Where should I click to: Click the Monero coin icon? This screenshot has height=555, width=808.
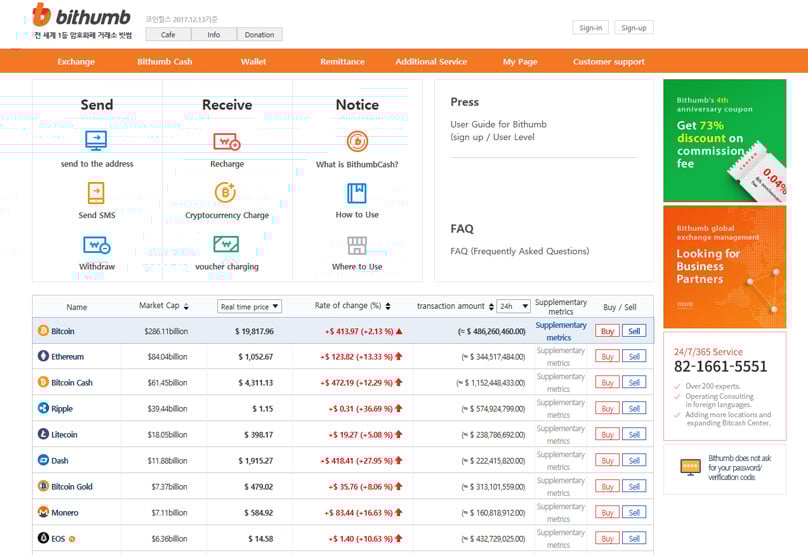43,512
